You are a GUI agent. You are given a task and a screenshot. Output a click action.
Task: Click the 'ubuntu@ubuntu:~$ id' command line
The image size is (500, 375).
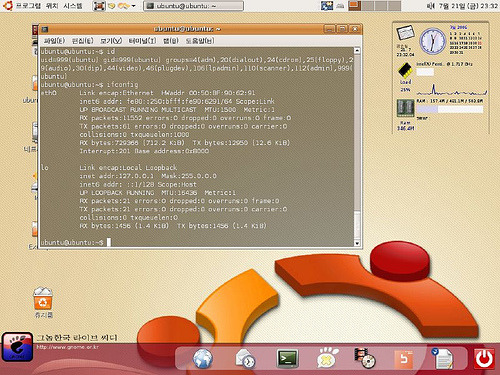(x=78, y=51)
